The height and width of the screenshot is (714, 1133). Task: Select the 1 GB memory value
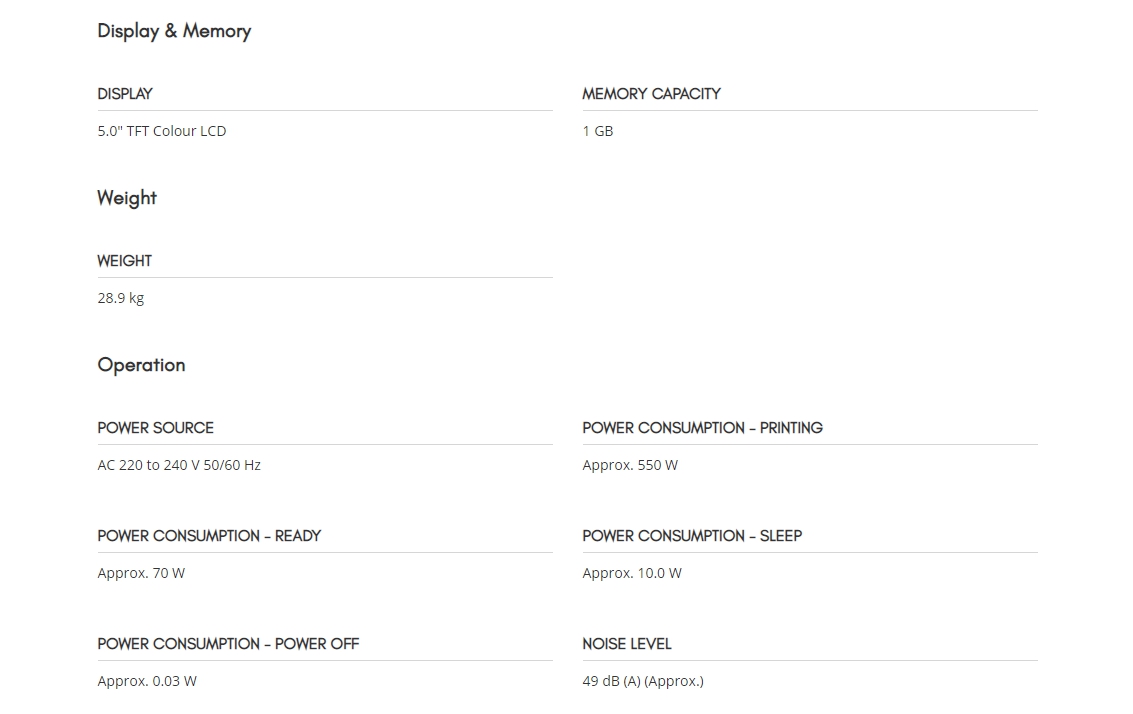(598, 131)
